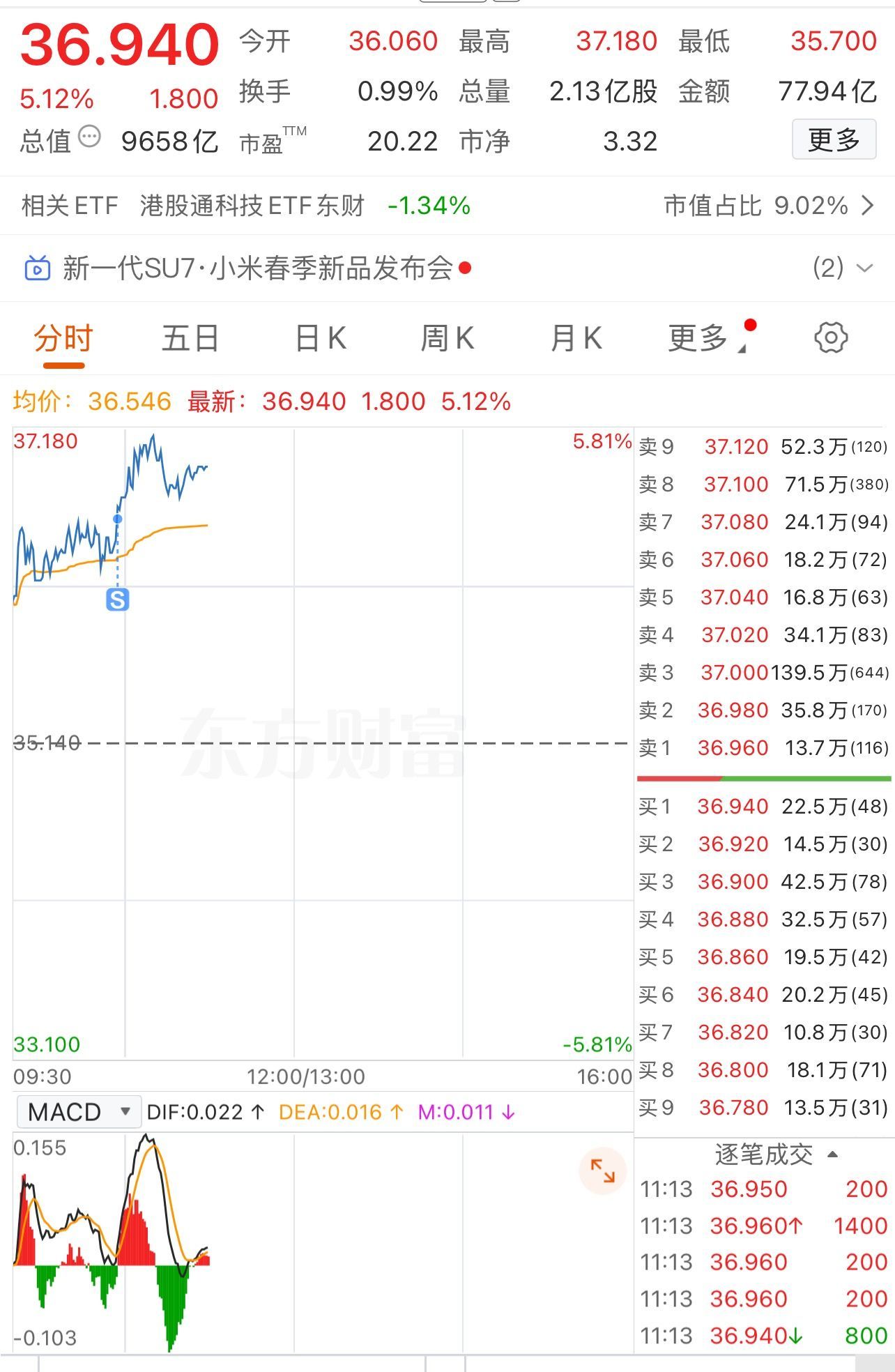
Task: Open the MACD indicator dropdown
Action: point(77,1111)
